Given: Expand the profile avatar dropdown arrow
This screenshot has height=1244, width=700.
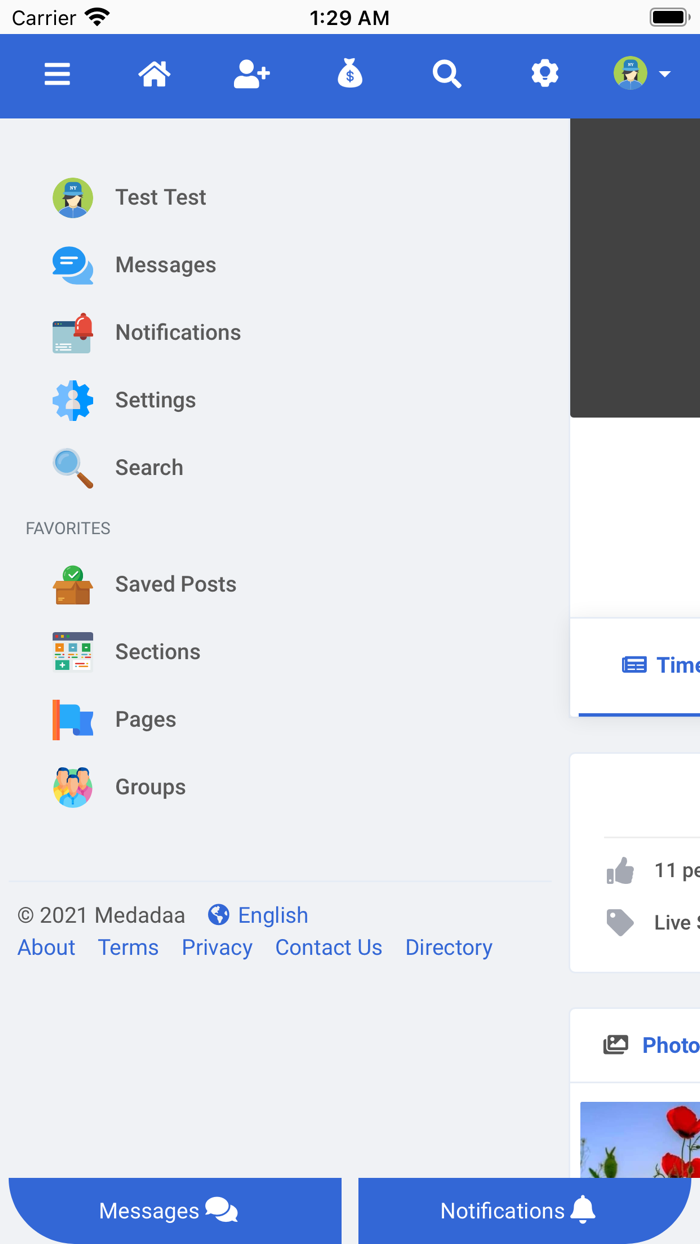Looking at the screenshot, I should pos(664,74).
